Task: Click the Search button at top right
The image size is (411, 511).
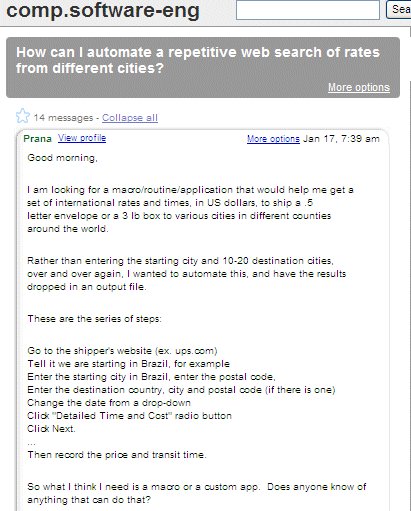Action: [398, 10]
